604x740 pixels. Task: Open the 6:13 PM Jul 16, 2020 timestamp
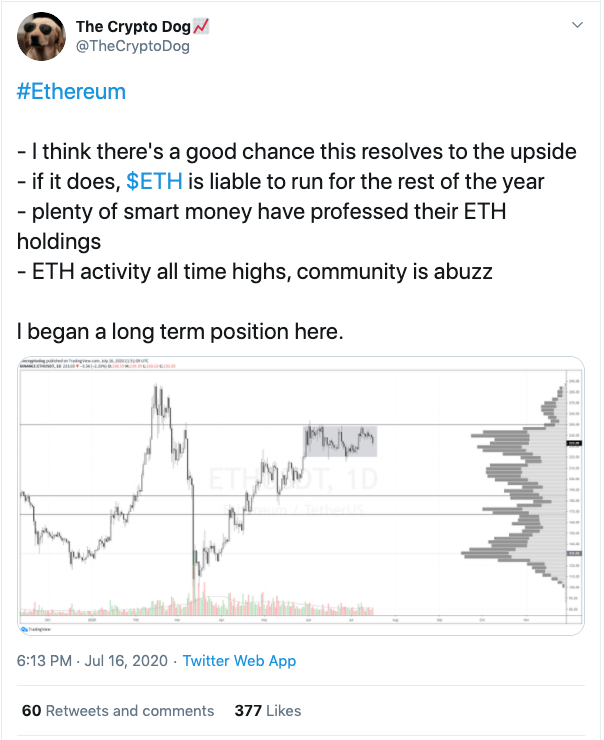(x=92, y=661)
